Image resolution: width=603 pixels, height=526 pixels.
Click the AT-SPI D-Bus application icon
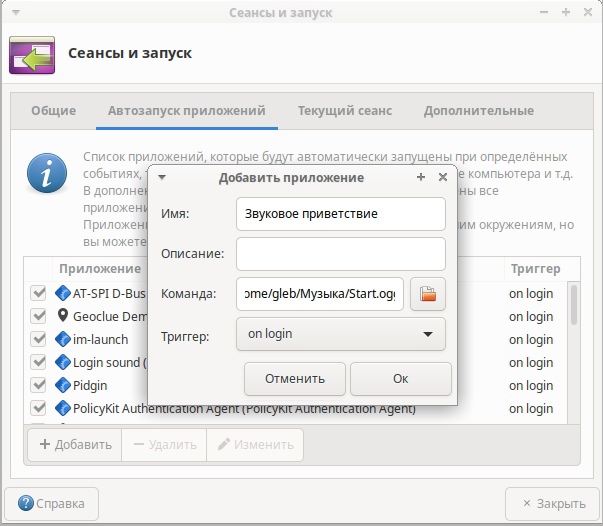point(63,293)
